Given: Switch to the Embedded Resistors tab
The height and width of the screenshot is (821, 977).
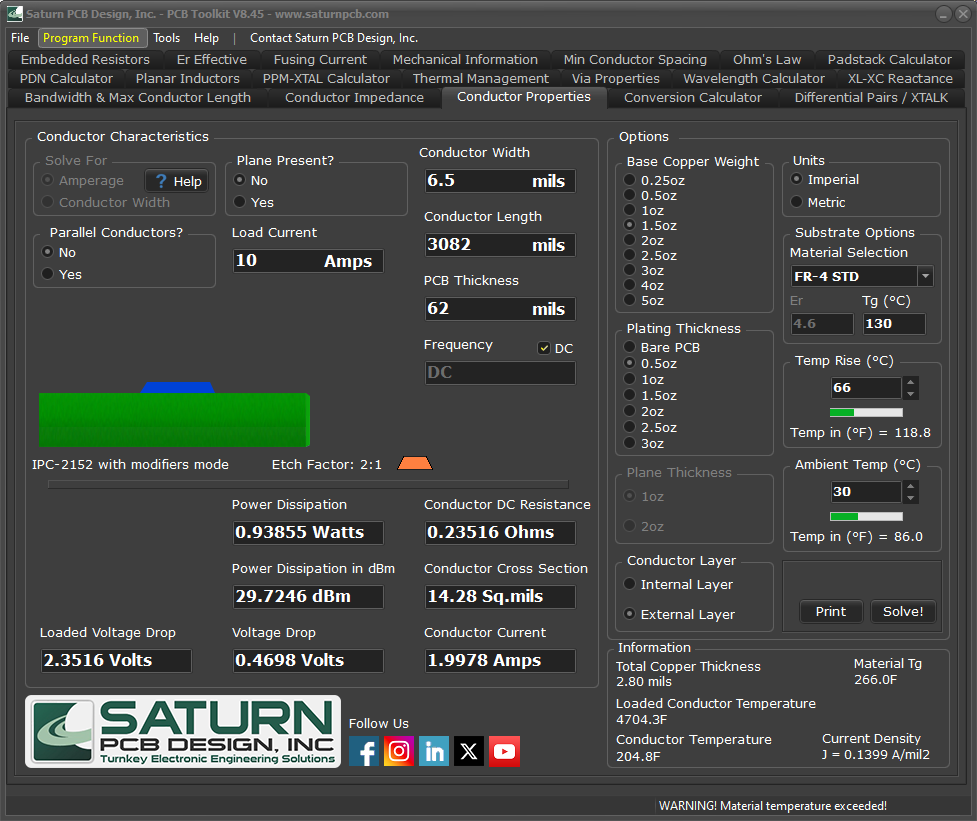Looking at the screenshot, I should tap(85, 60).
